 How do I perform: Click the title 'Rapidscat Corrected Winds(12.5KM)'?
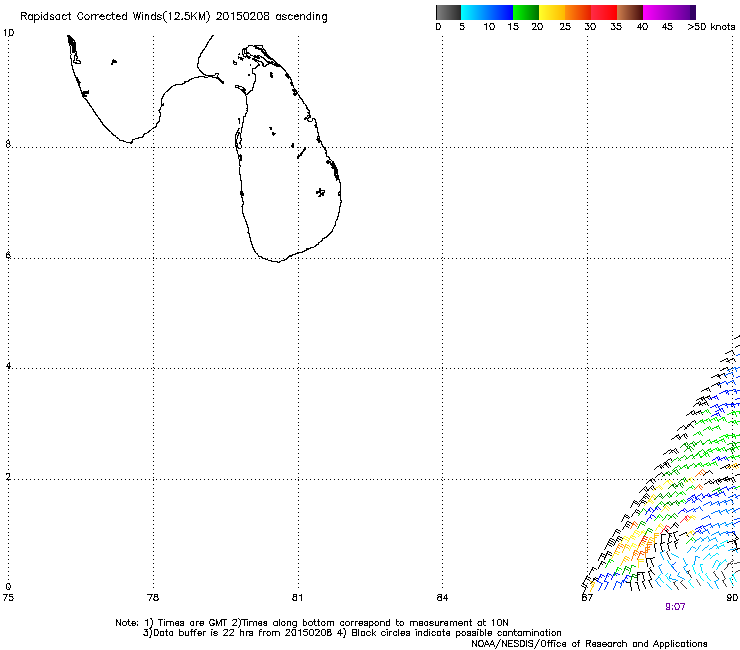point(115,17)
